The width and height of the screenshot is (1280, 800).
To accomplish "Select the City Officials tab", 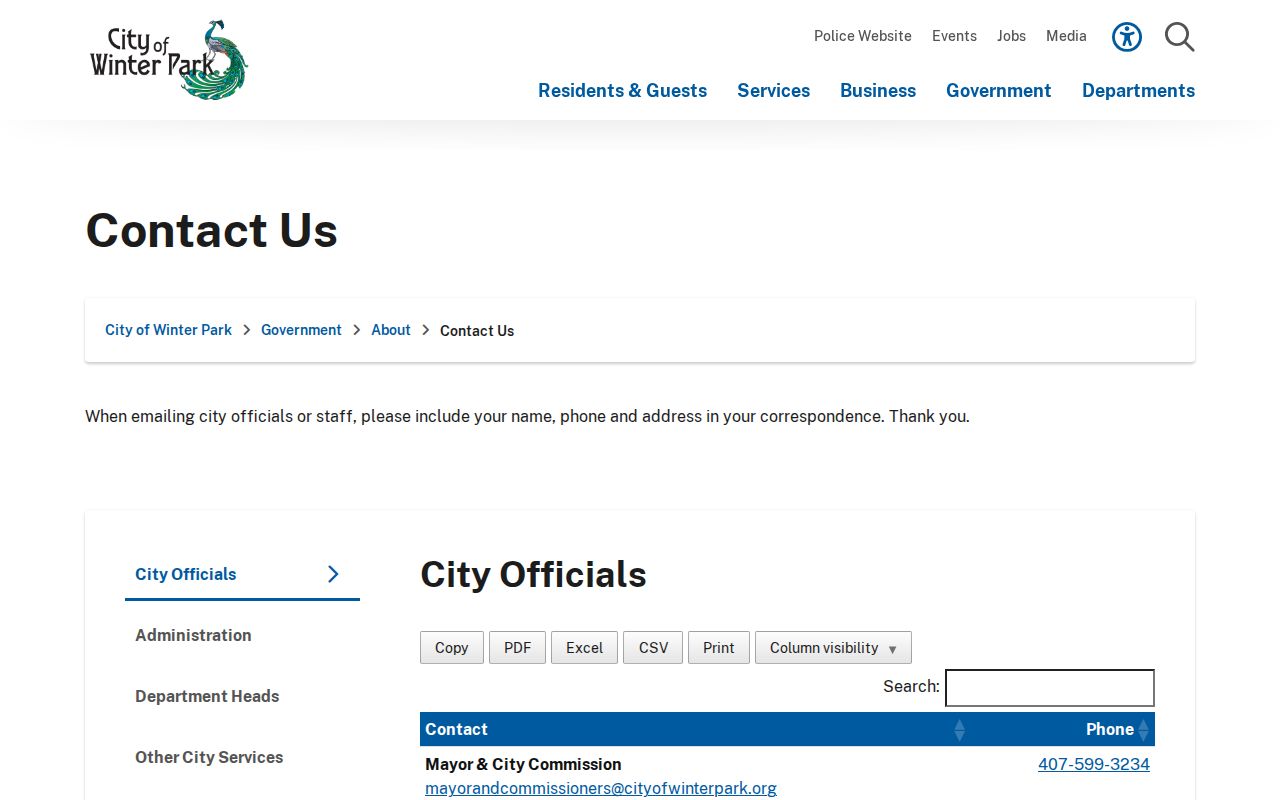I will point(242,574).
